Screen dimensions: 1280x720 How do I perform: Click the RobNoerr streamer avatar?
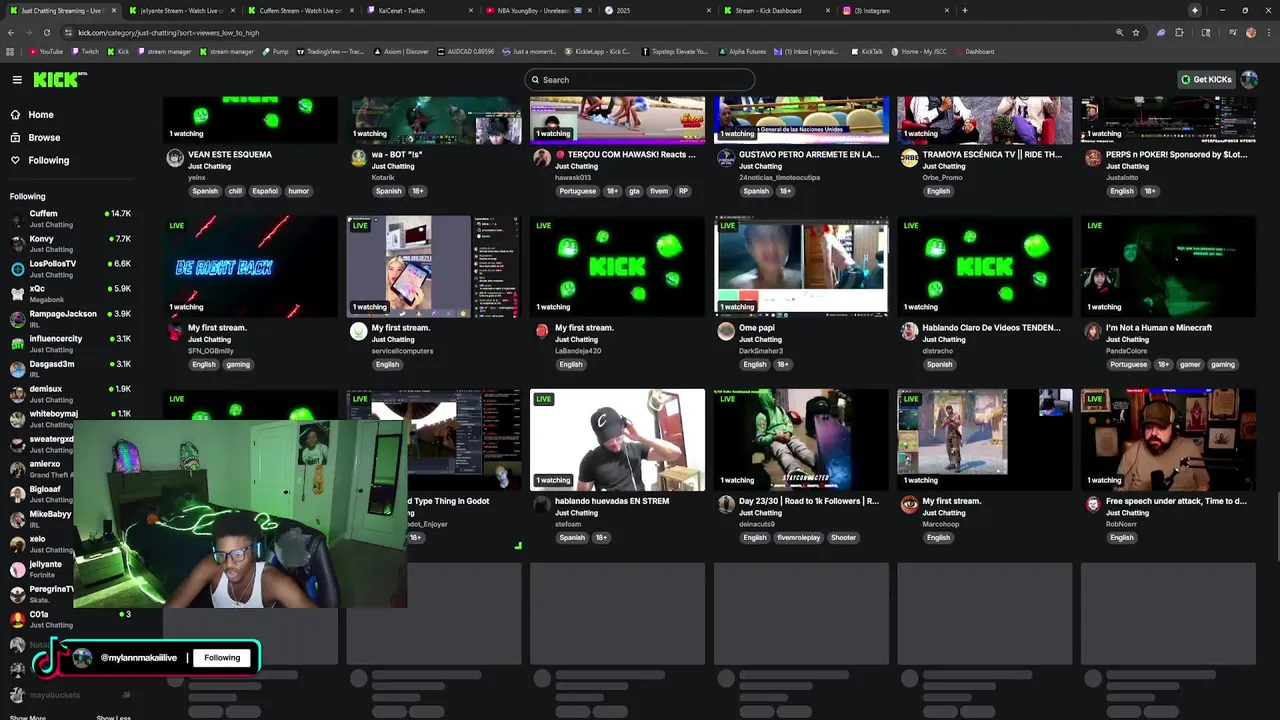[x=1093, y=504]
